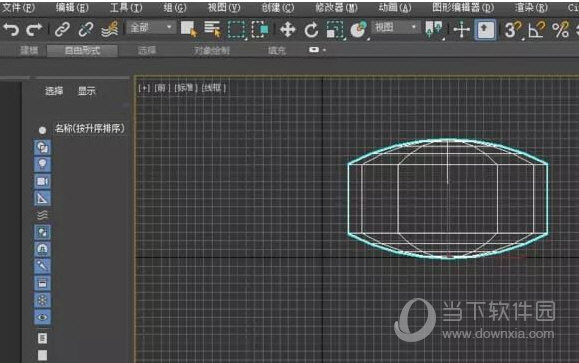This screenshot has width=579, height=363.
Task: Open viewport [线框] display mode menu
Action: point(213,88)
